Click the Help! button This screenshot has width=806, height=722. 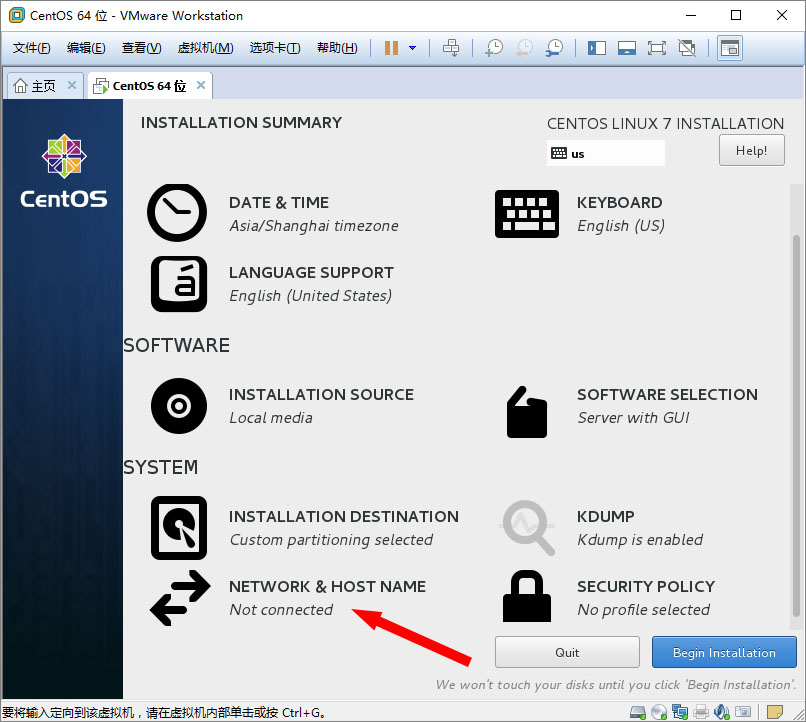(751, 151)
